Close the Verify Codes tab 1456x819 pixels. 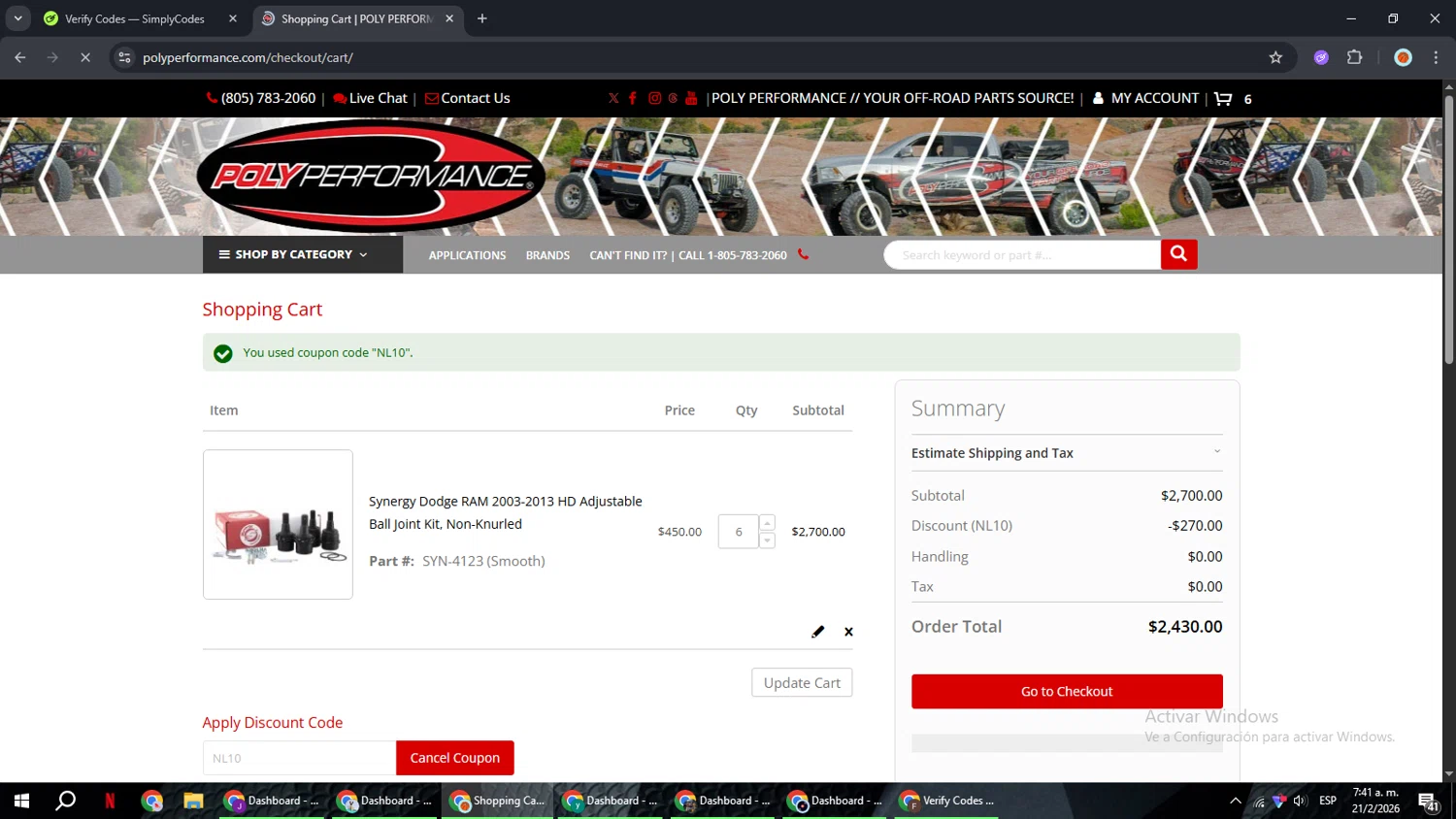point(233,18)
